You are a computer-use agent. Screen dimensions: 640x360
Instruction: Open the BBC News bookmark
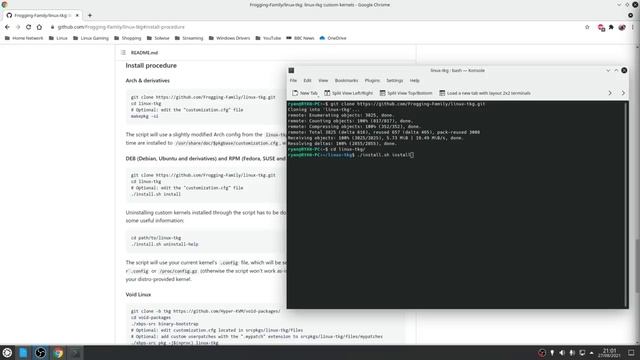[300, 38]
